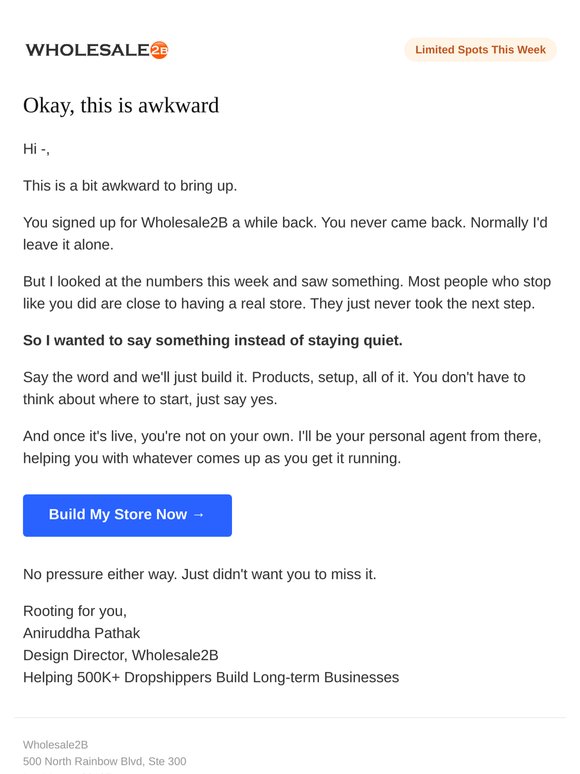This screenshot has width=580, height=774.
Task: Click the heading Okay, this is awkward
Action: (121, 106)
